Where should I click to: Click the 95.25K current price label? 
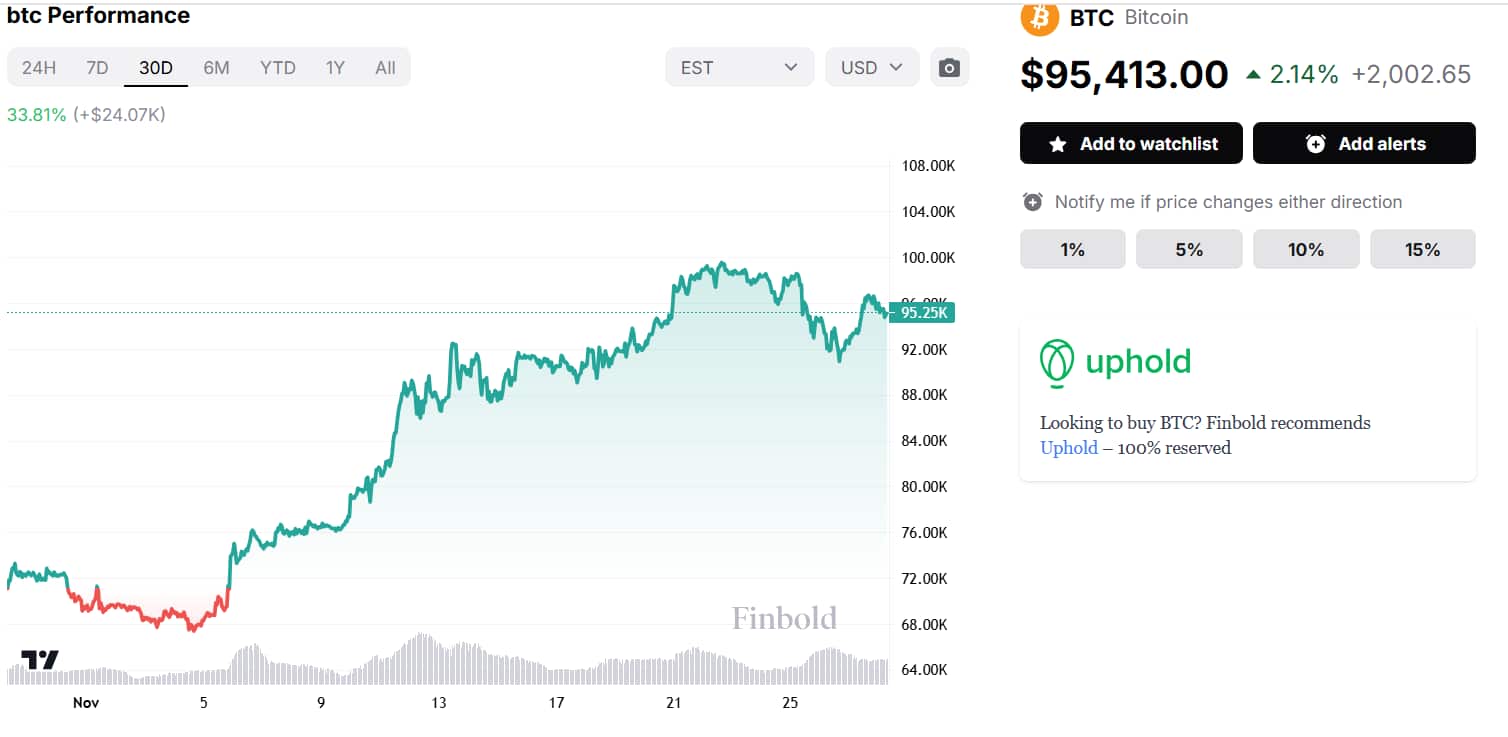point(923,313)
